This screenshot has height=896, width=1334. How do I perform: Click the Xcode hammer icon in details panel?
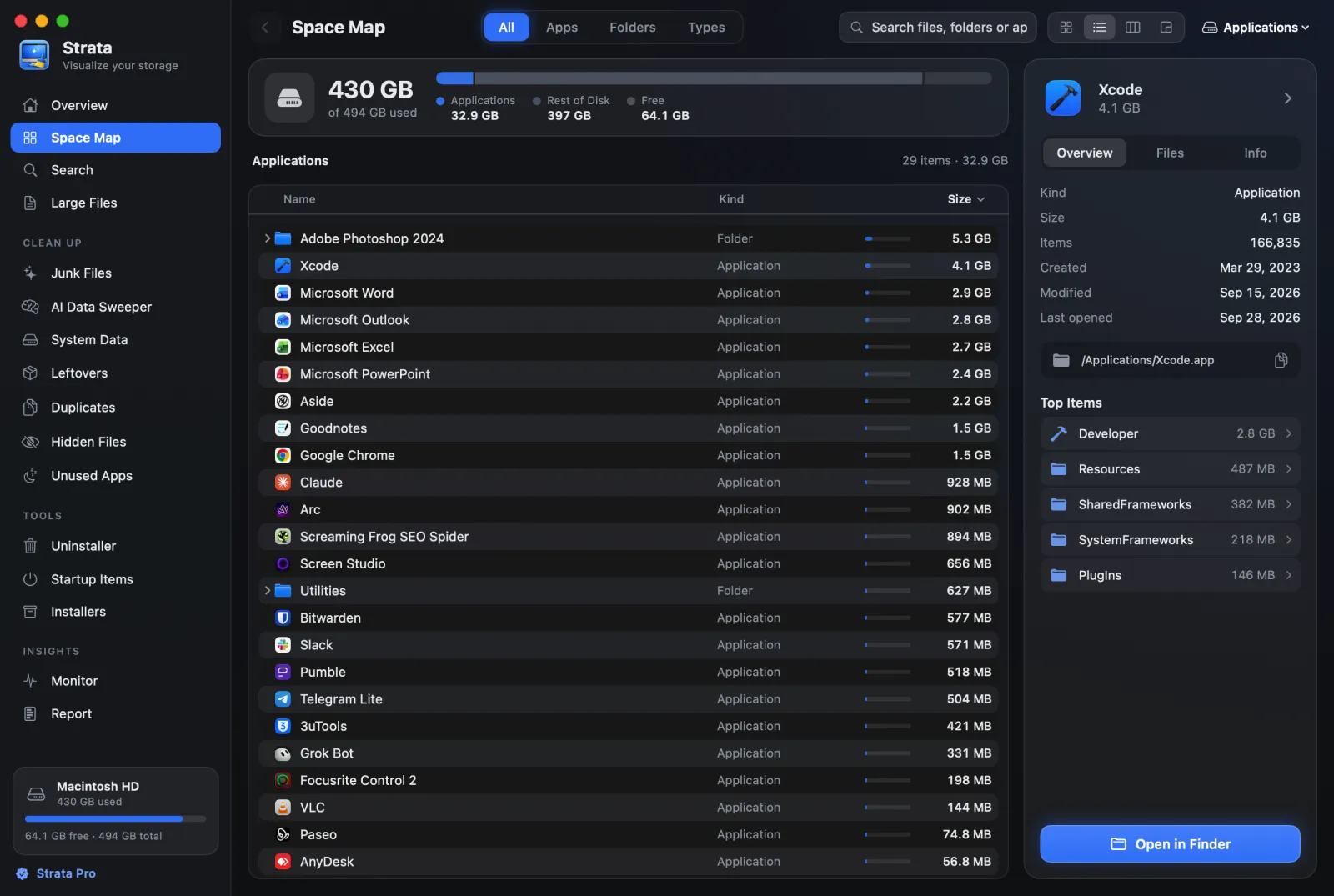1063,98
